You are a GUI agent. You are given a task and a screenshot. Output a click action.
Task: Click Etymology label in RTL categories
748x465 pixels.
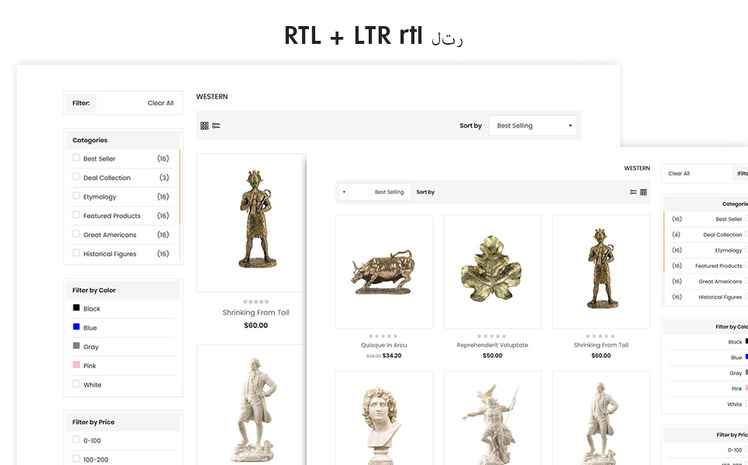[x=728, y=250]
